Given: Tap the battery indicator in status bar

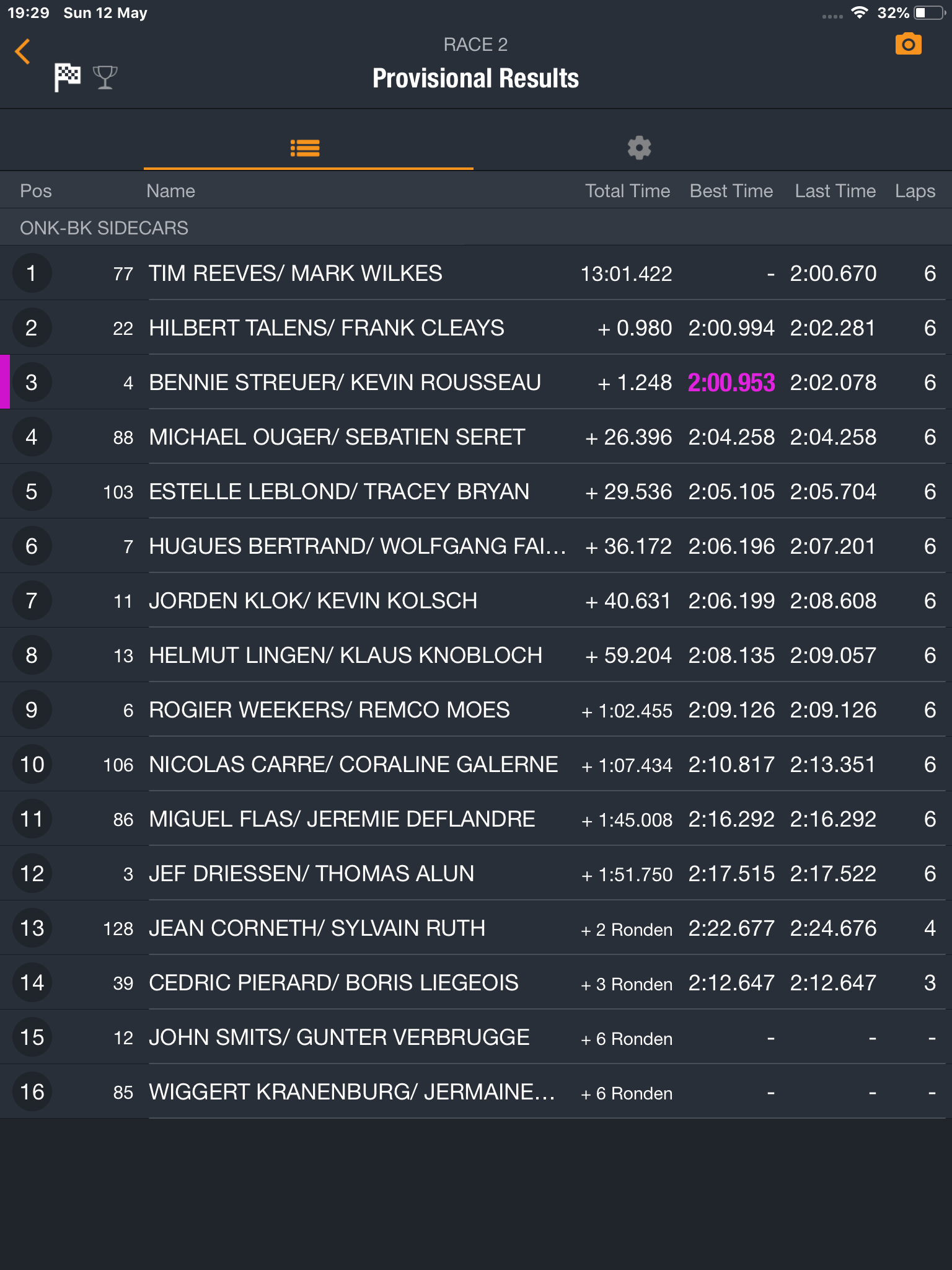Looking at the screenshot, I should (x=930, y=13).
